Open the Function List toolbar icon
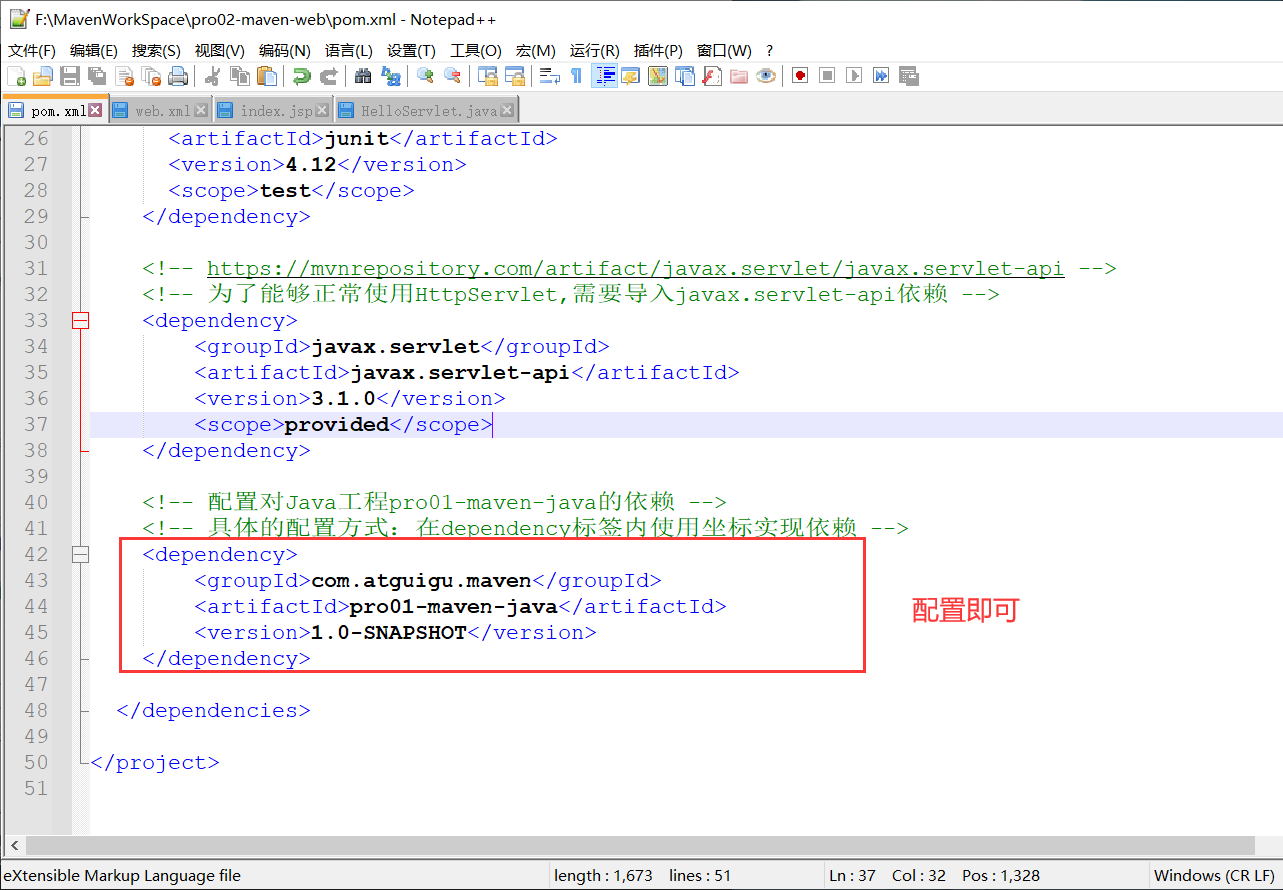 point(712,76)
